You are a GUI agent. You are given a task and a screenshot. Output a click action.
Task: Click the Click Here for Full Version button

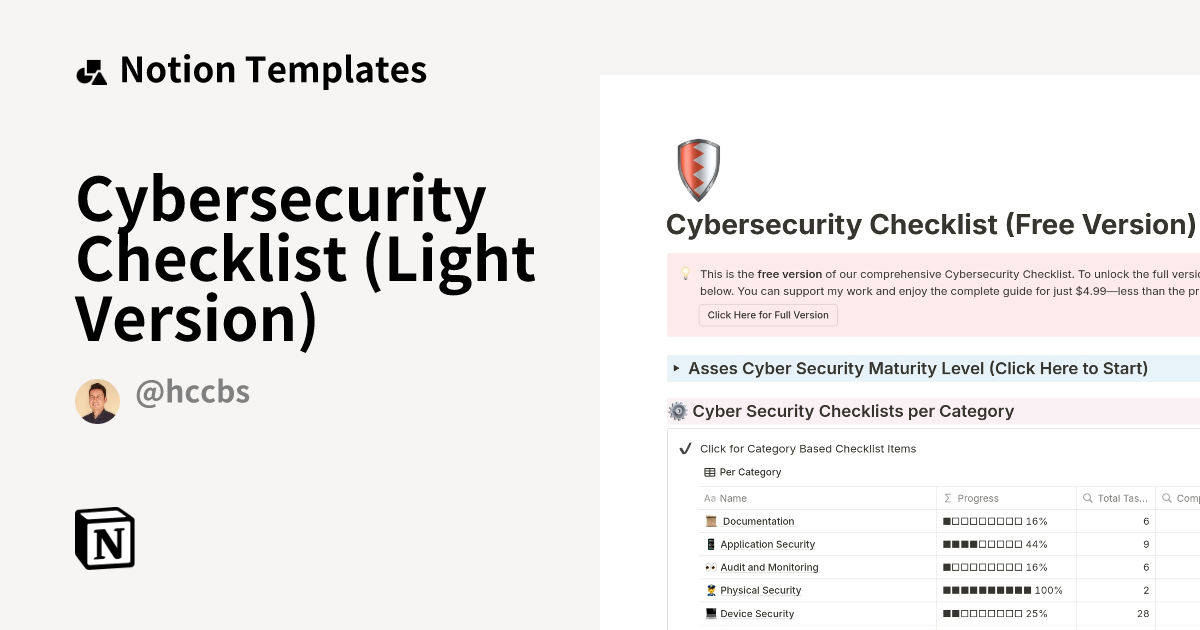[768, 315]
